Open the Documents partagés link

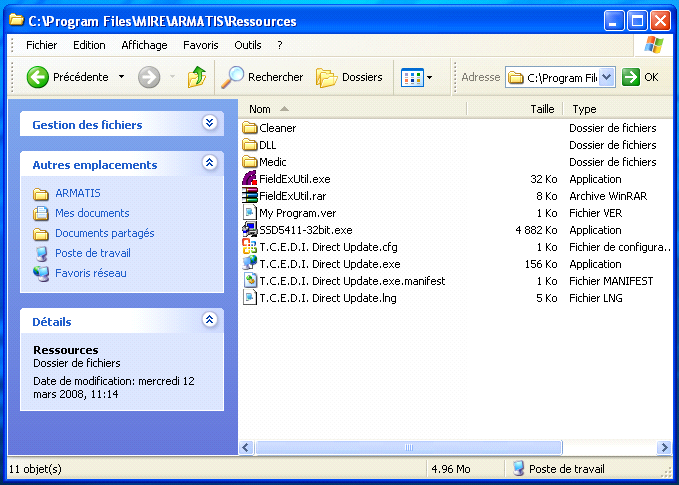coord(105,233)
